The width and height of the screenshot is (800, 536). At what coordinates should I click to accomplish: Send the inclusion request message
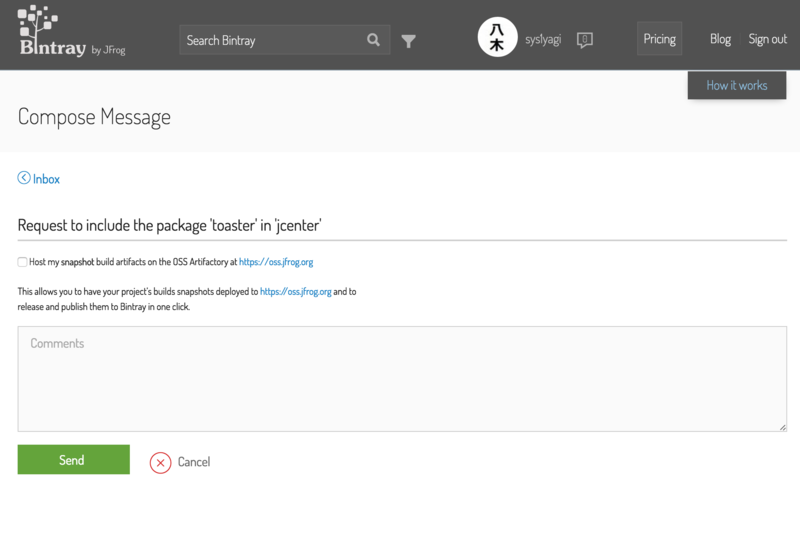[73, 460]
